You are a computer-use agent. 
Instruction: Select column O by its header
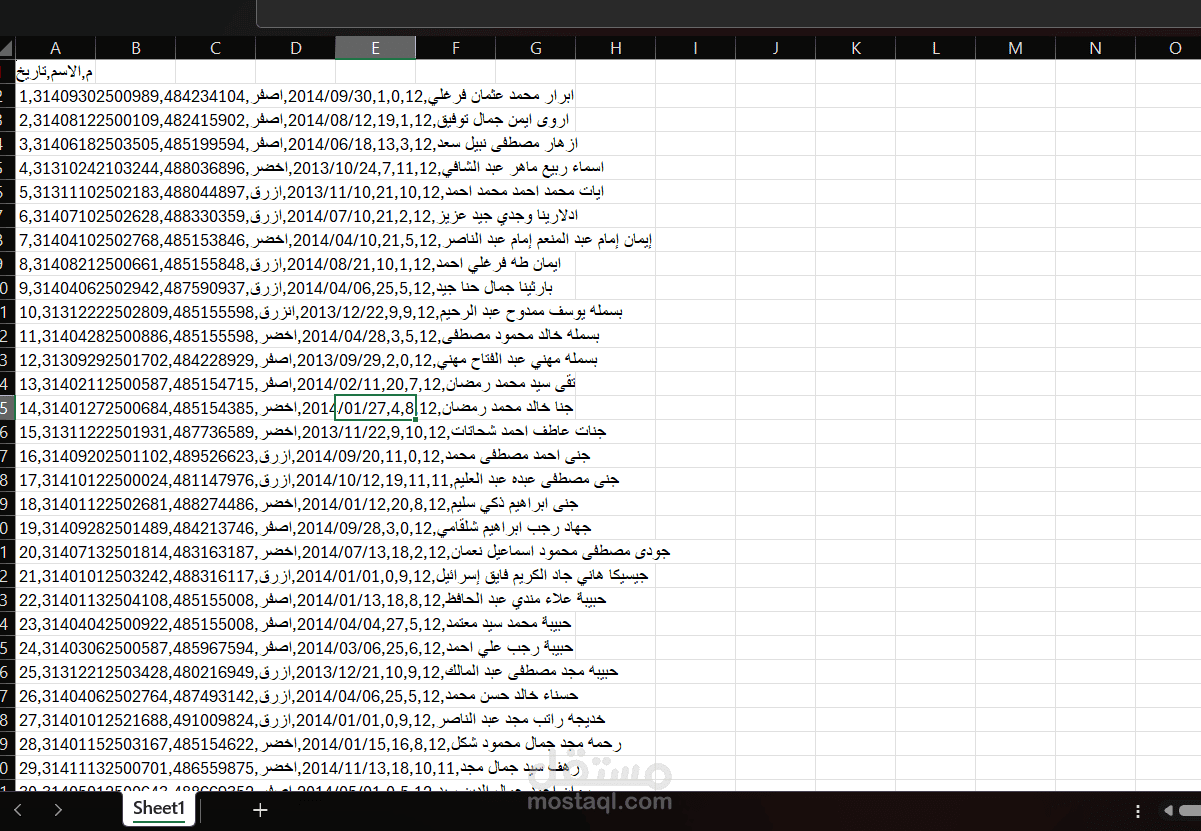1168,48
